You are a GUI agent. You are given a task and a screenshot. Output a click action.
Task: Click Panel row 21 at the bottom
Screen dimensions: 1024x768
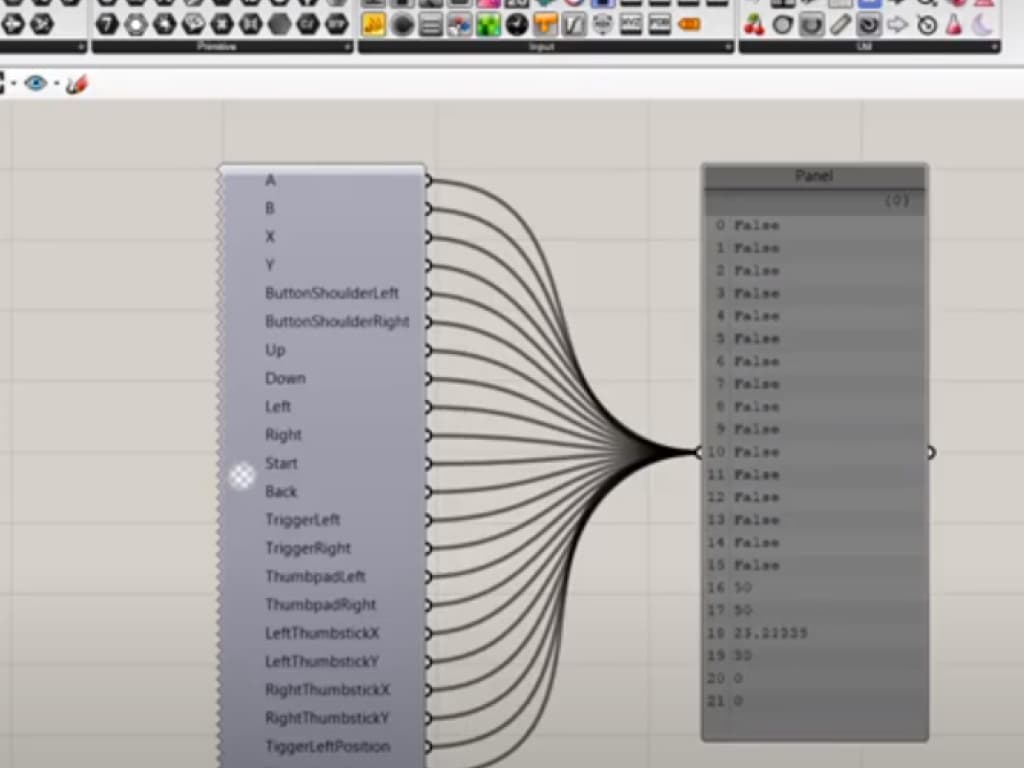coord(814,701)
